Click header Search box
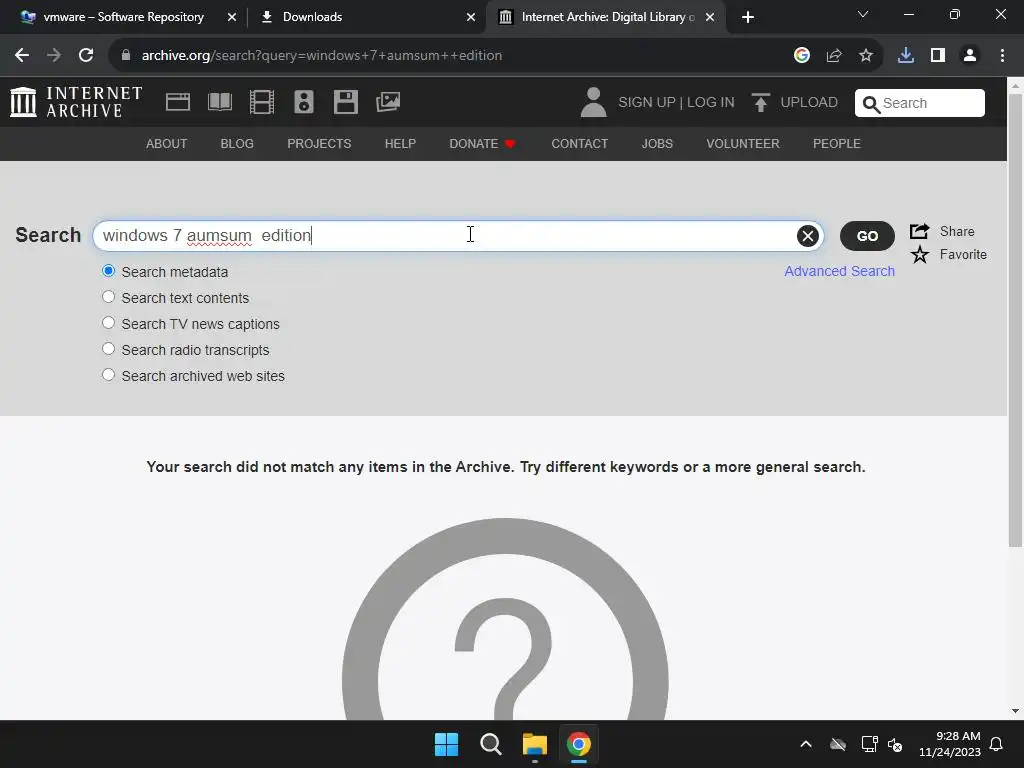Viewport: 1024px width, 768px height. (920, 103)
